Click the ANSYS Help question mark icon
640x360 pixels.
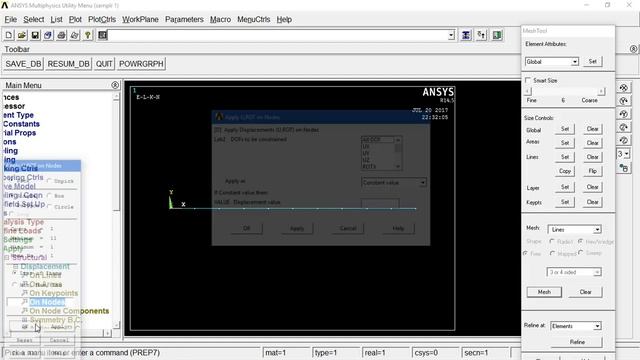(88, 36)
